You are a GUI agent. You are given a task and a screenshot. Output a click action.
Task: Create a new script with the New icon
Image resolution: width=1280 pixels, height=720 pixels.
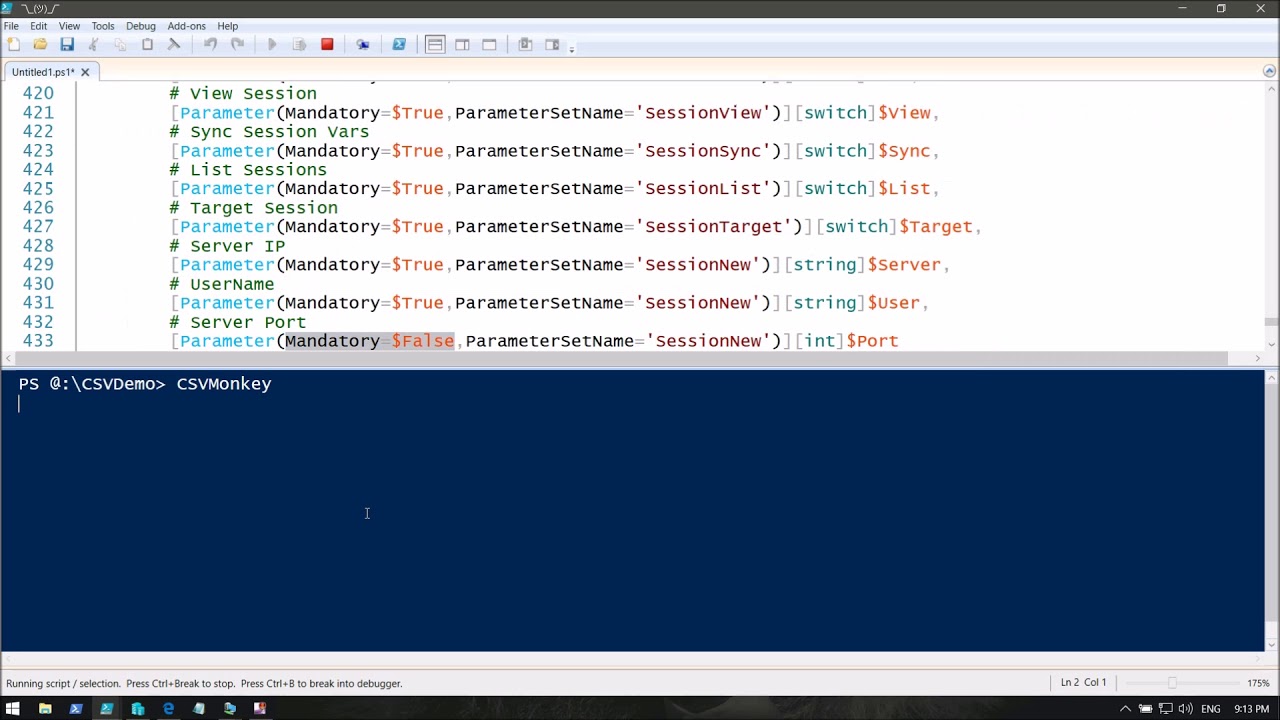tap(13, 44)
